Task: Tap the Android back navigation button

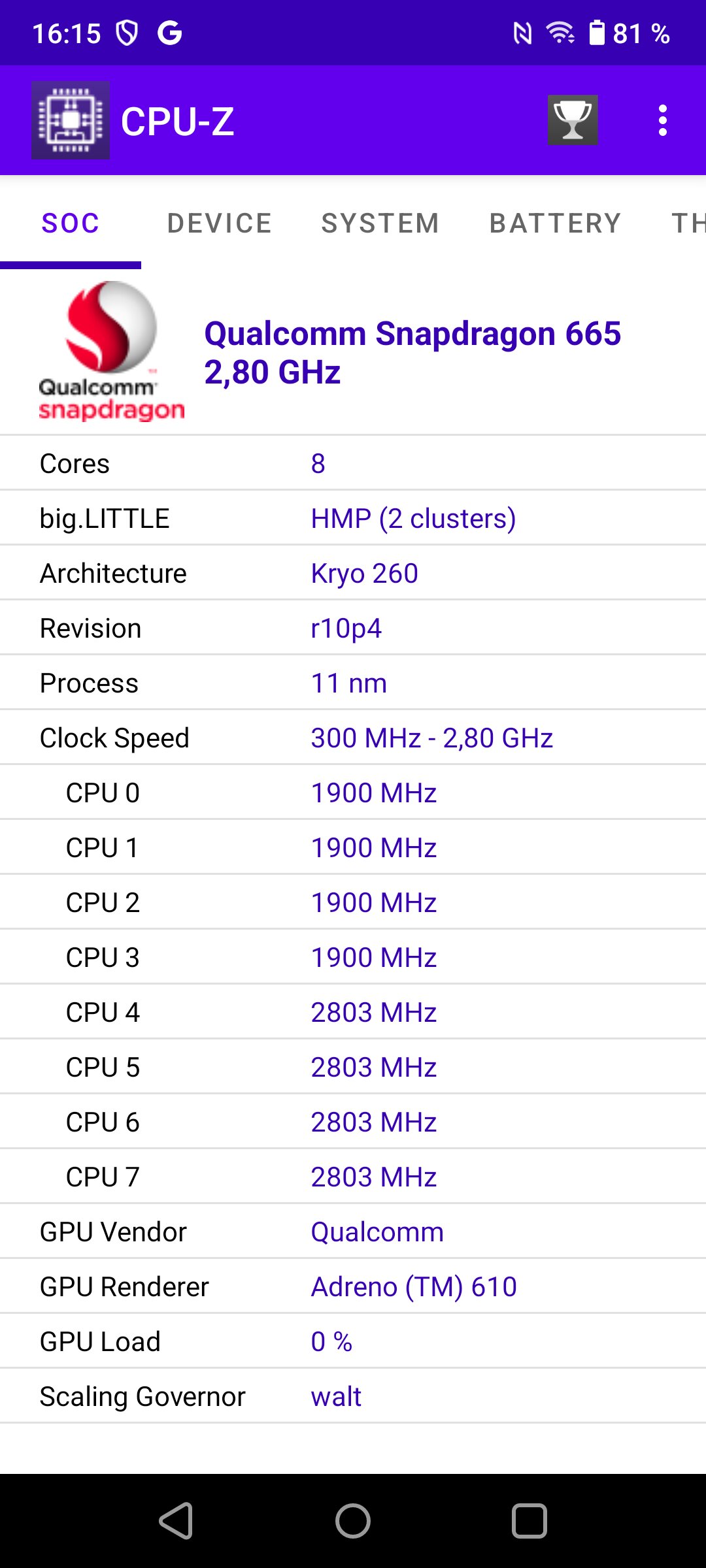Action: tap(176, 1521)
